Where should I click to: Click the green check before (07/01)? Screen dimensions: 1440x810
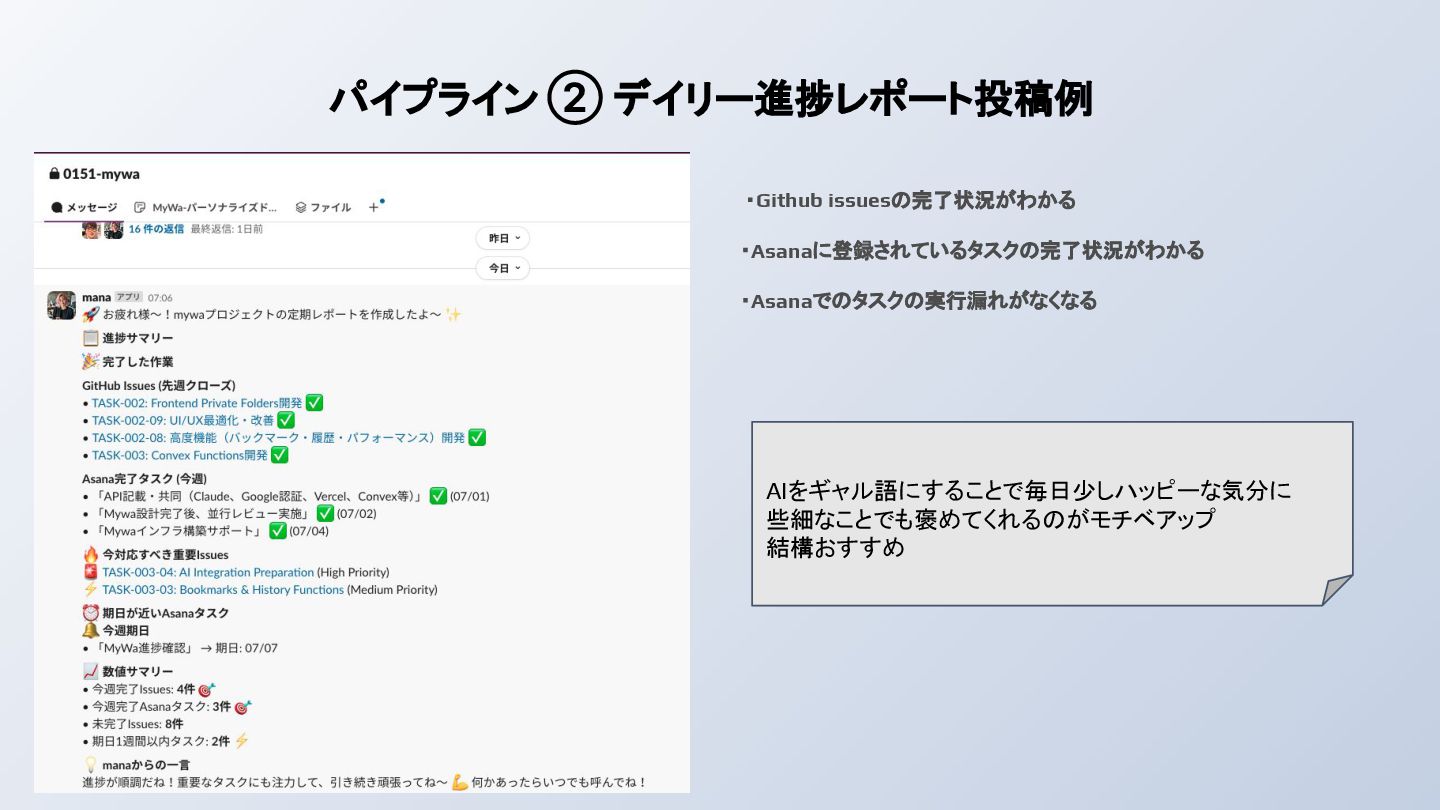click(438, 495)
